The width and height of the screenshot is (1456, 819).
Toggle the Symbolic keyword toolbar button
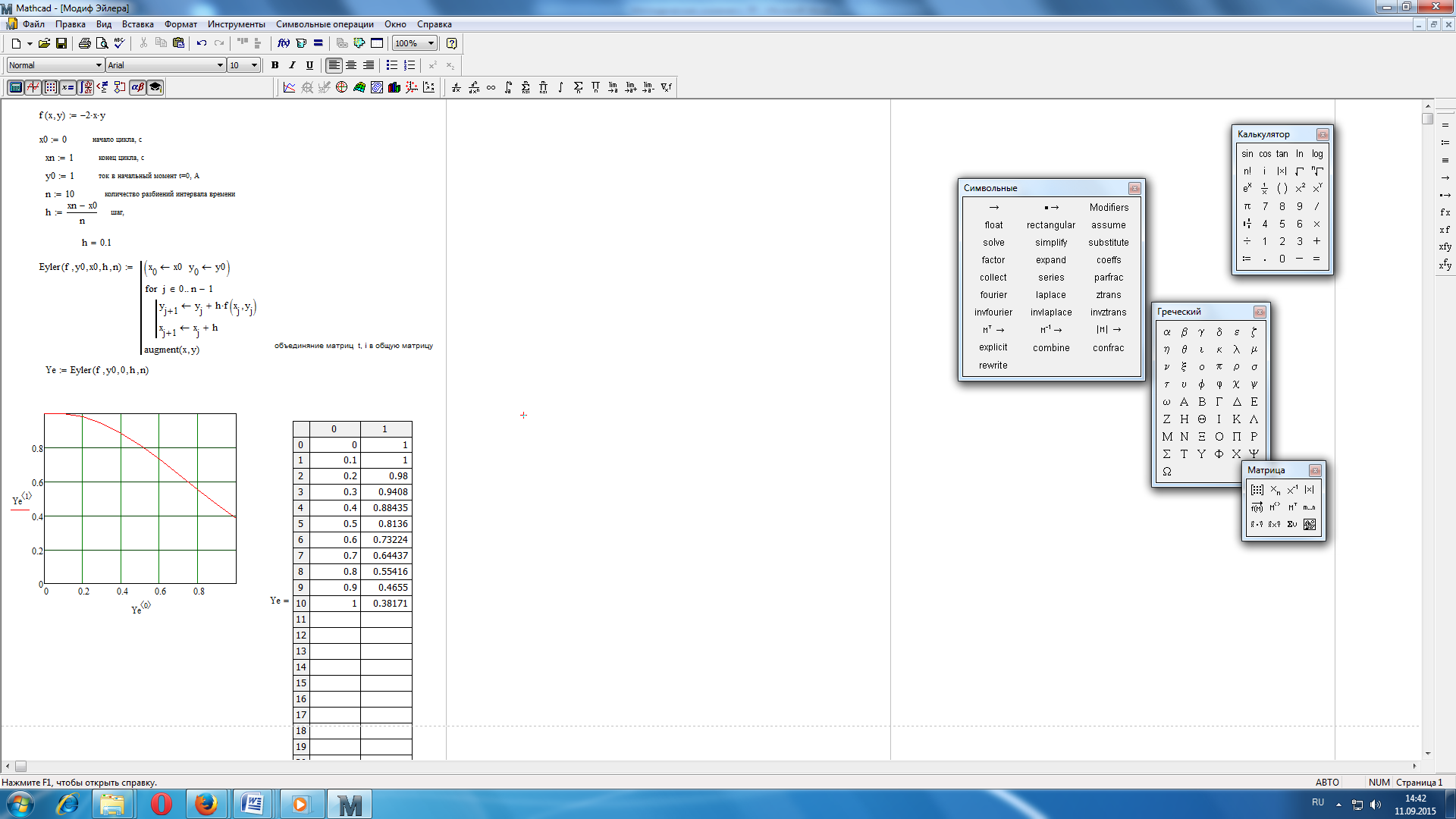click(155, 87)
